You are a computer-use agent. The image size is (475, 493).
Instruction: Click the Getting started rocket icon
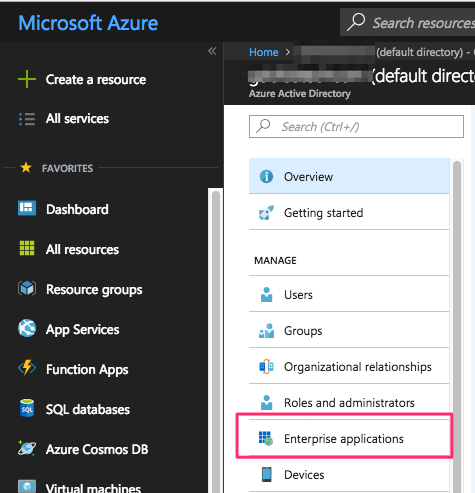click(x=266, y=213)
